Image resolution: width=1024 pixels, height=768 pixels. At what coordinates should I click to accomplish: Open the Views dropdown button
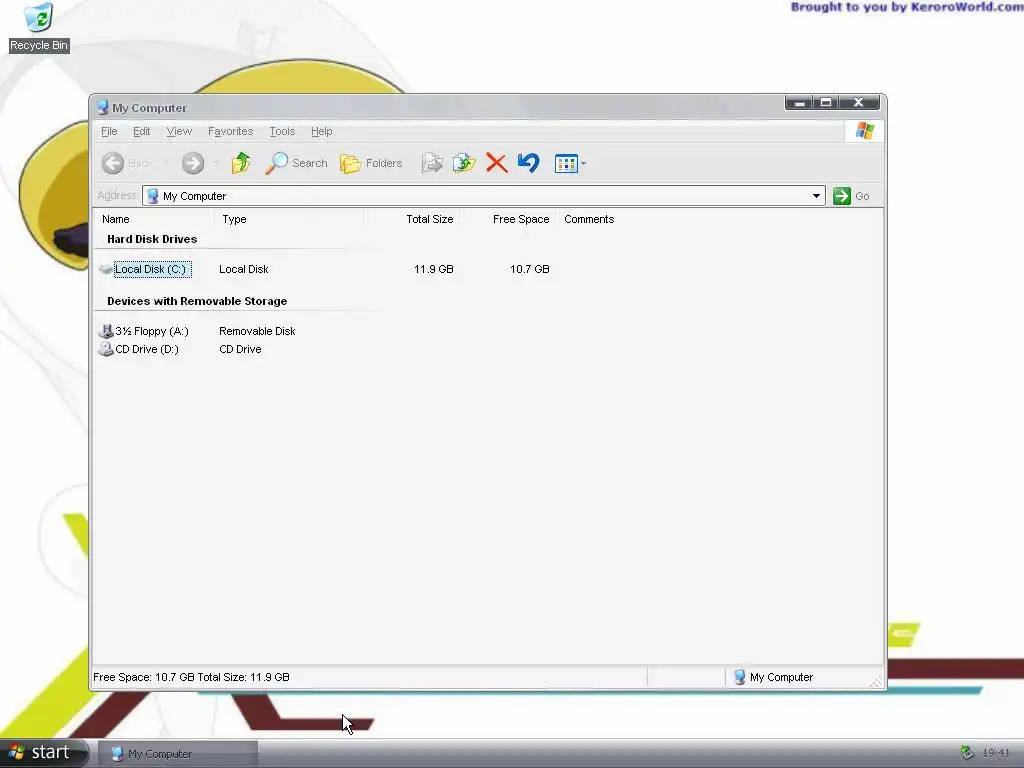tap(570, 163)
